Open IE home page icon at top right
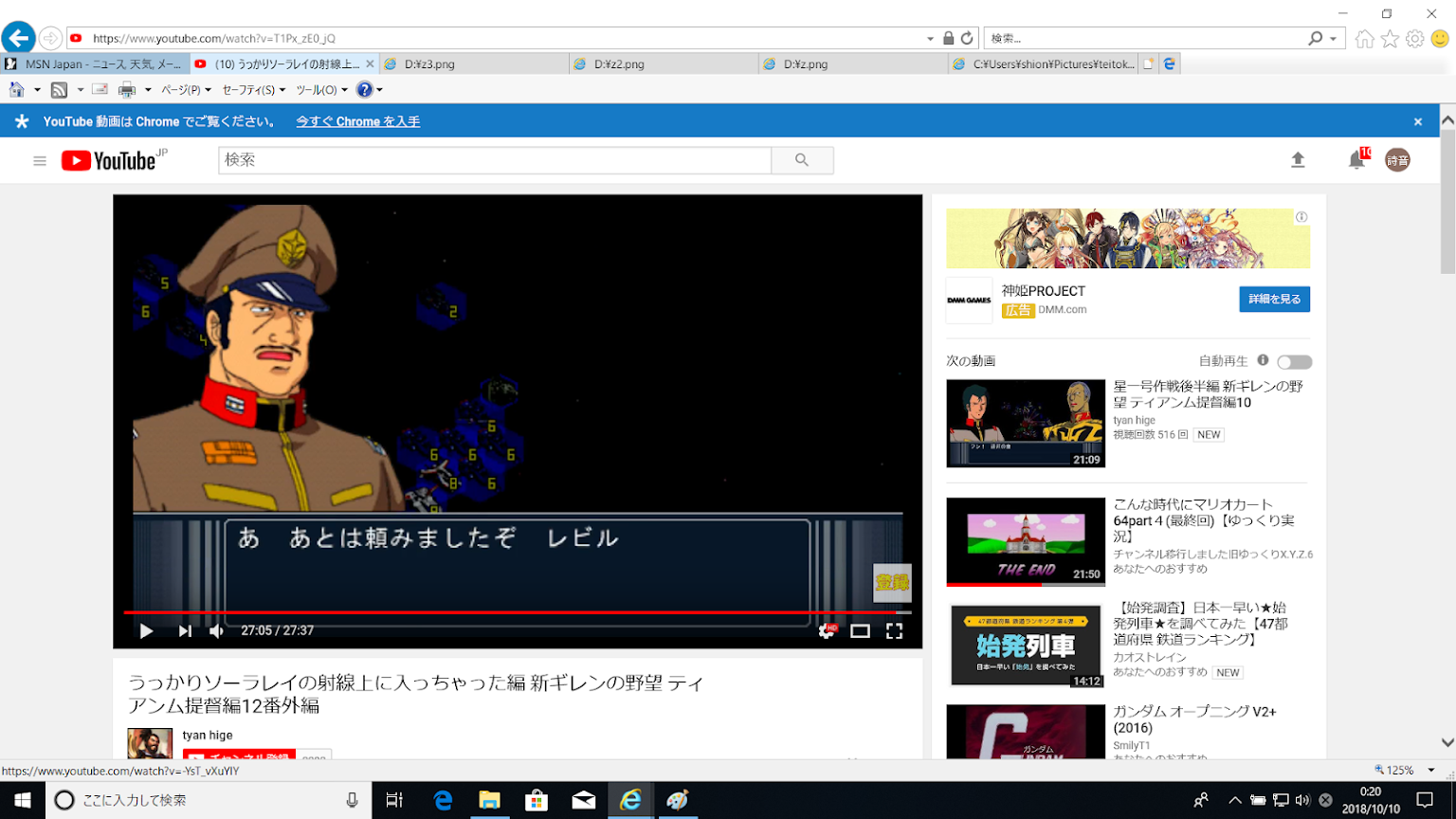The width and height of the screenshot is (1456, 819). coord(1364,39)
